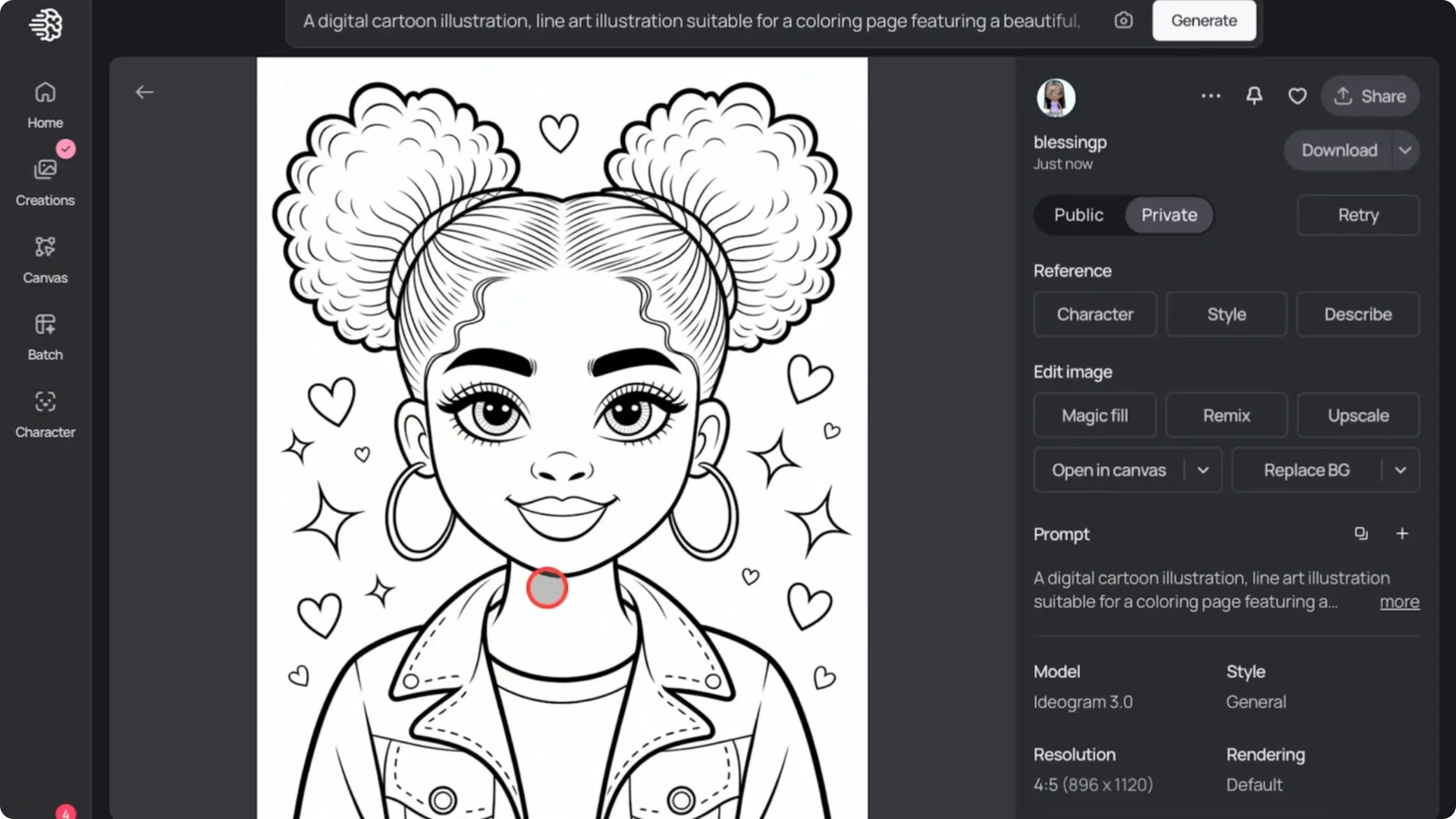Image resolution: width=1456 pixels, height=819 pixels.
Task: Open the three-dot options menu
Action: pos(1210,96)
